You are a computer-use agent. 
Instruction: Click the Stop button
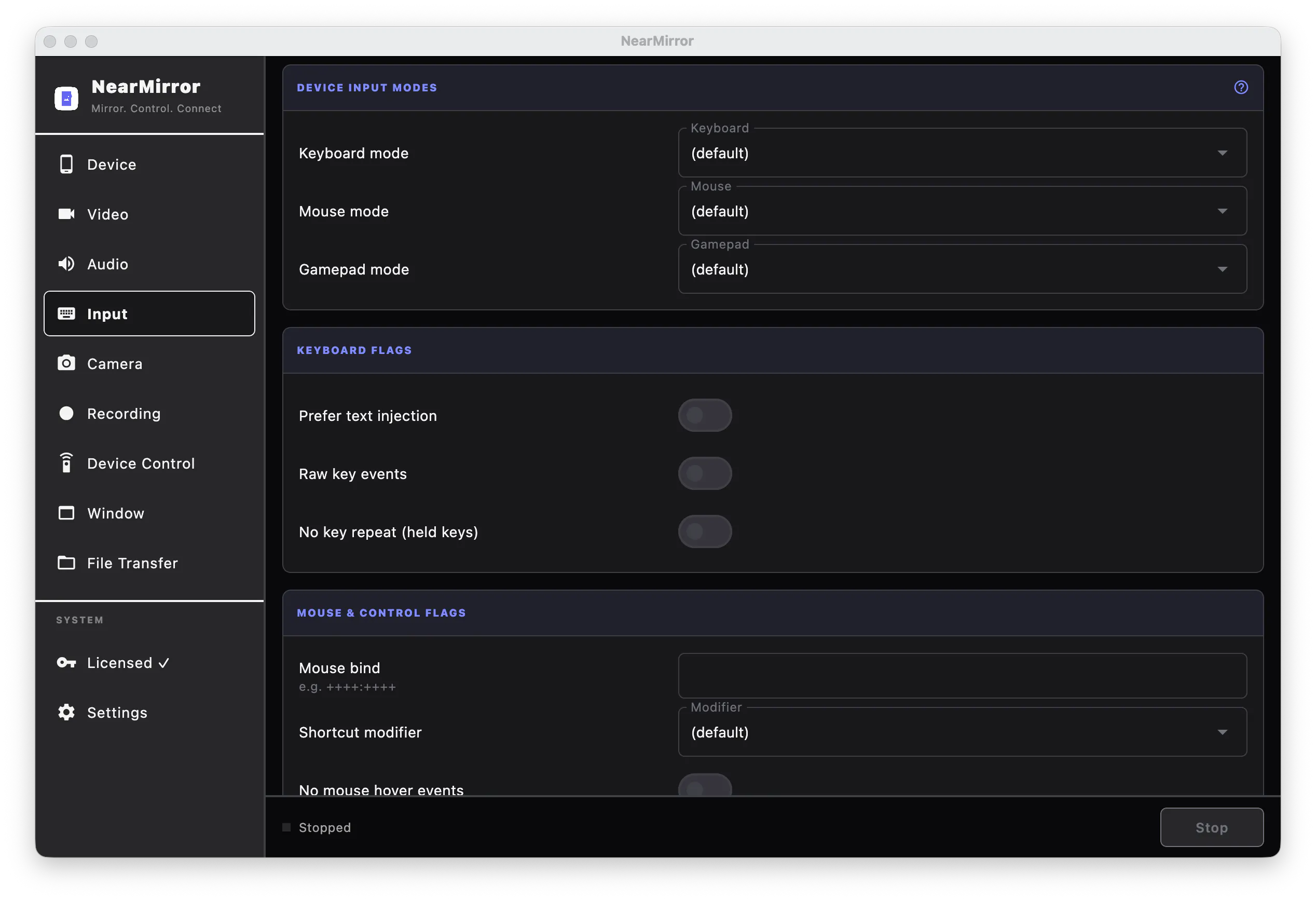coord(1212,827)
